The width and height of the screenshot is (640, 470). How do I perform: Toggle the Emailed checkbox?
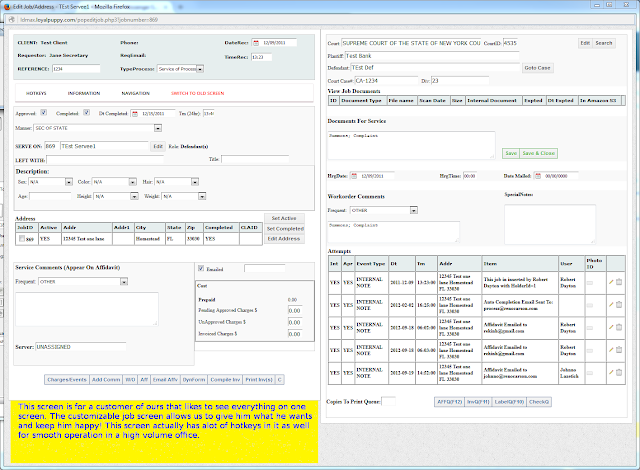pyautogui.click(x=201, y=268)
